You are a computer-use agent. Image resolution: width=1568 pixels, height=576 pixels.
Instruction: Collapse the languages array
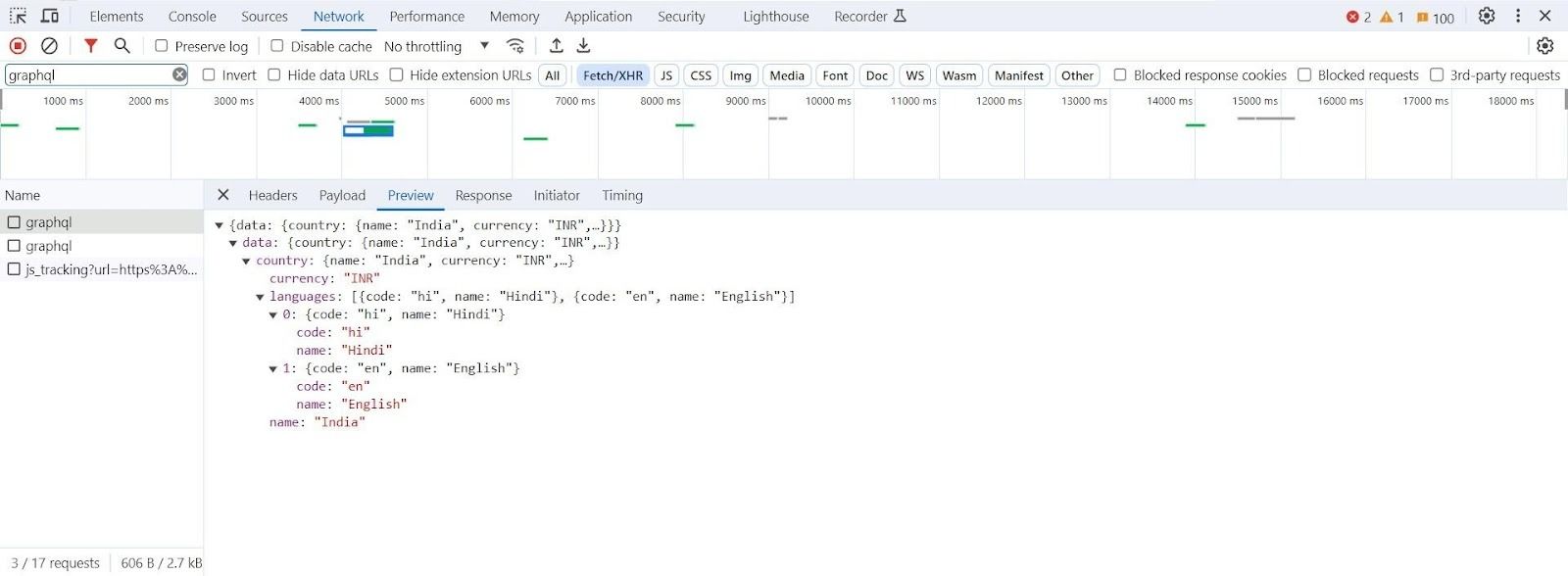pyautogui.click(x=261, y=297)
